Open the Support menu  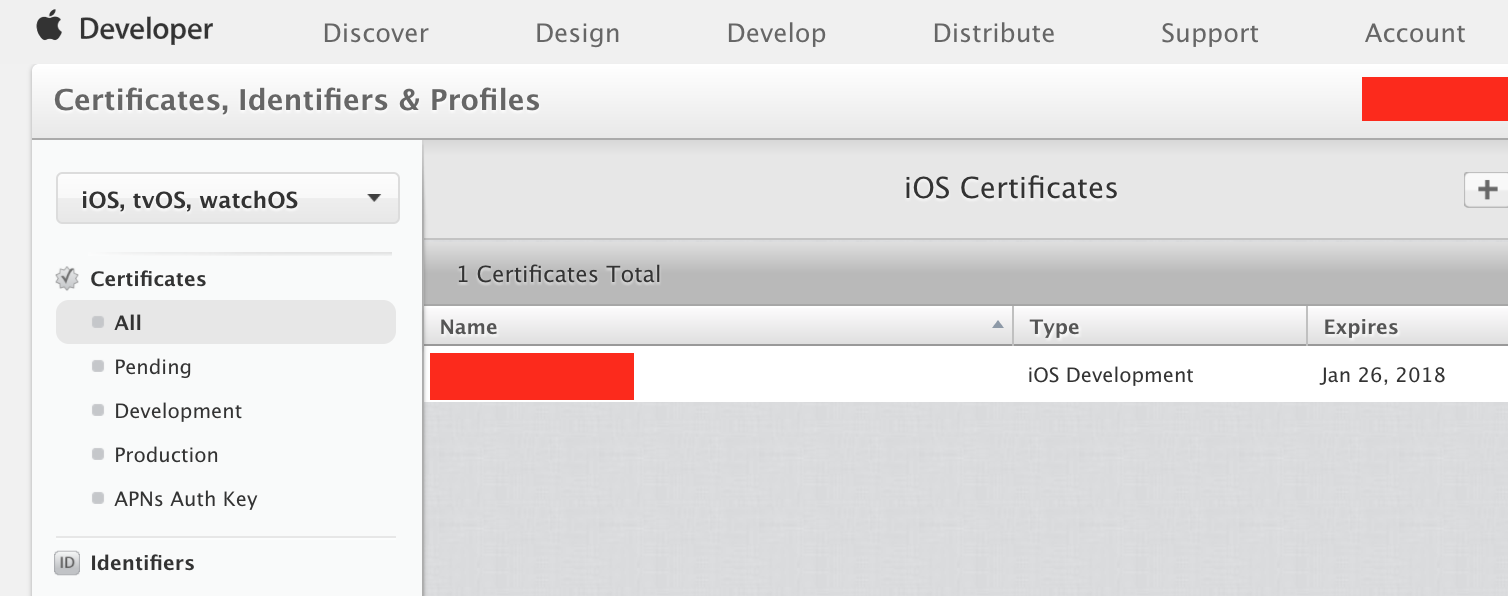pos(1210,33)
